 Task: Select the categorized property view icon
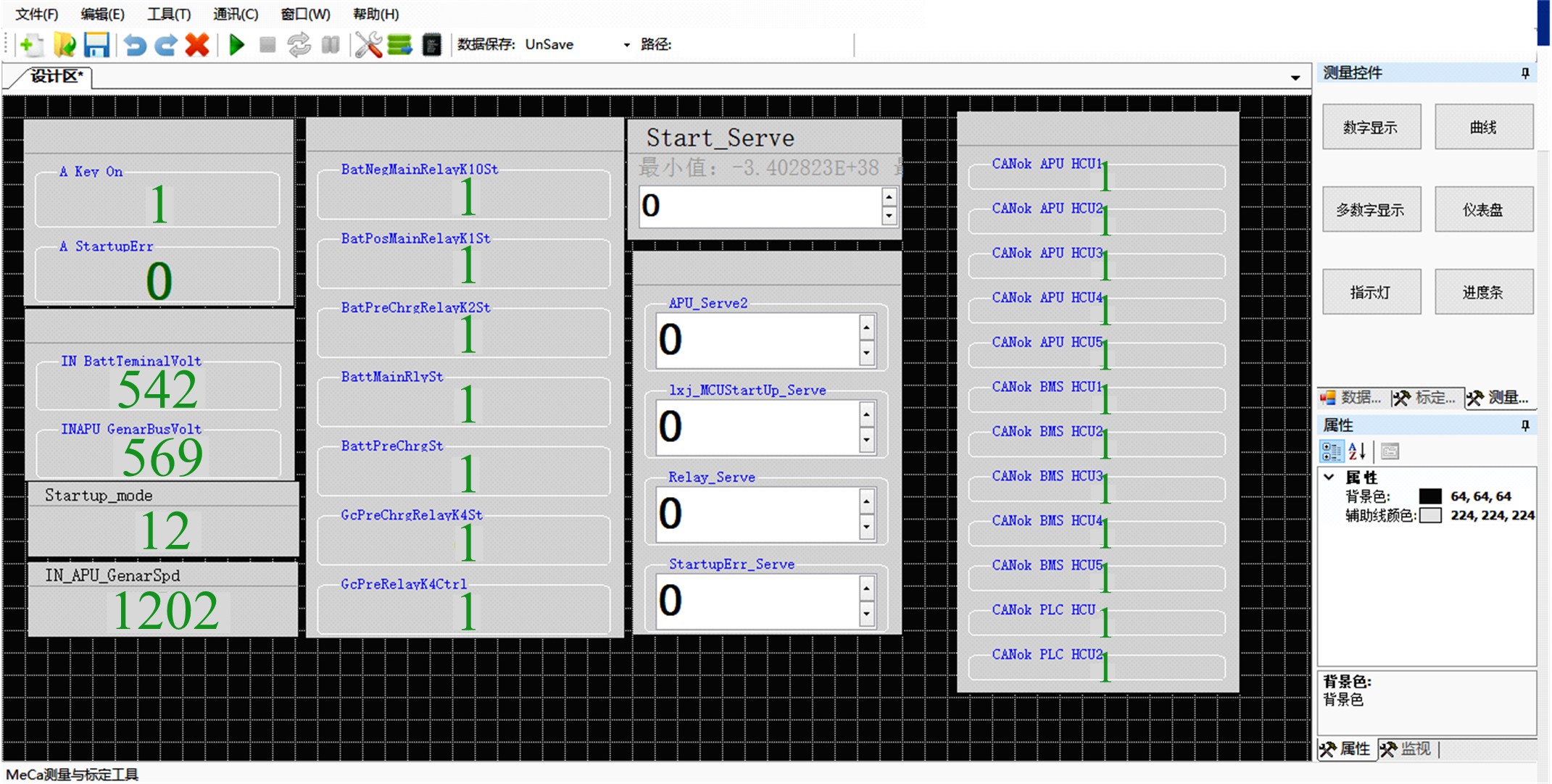pyautogui.click(x=1331, y=451)
